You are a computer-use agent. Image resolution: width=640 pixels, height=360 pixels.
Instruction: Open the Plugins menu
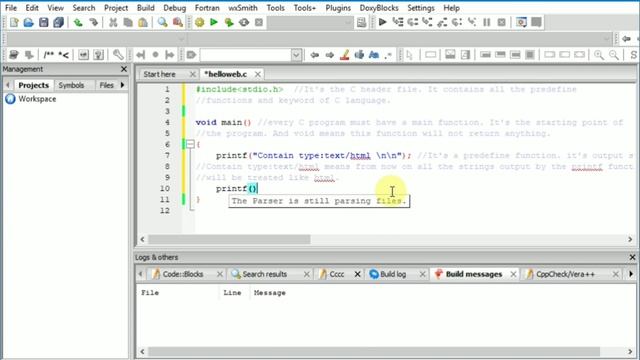[x=338, y=8]
